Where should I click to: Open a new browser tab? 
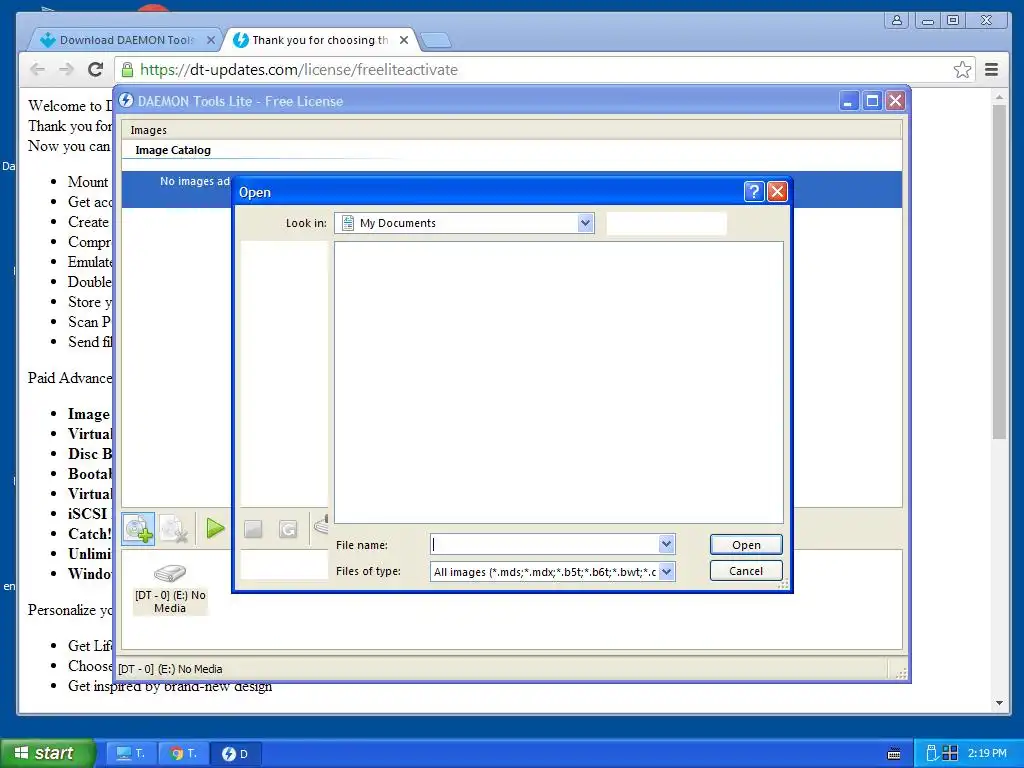[x=436, y=40]
